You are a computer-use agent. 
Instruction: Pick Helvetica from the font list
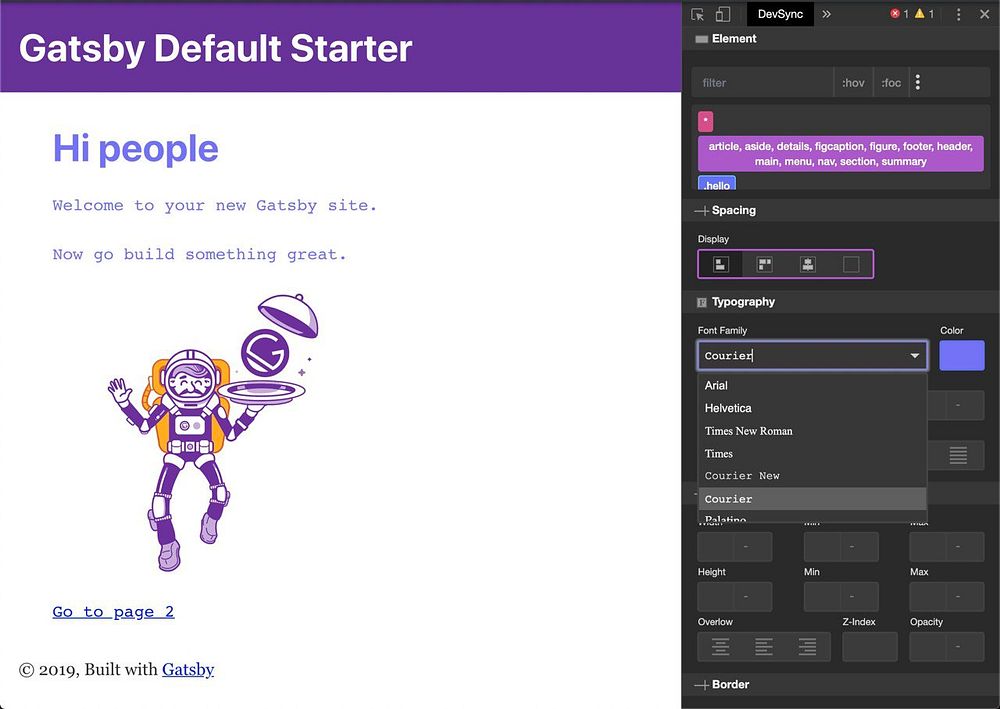click(x=812, y=408)
